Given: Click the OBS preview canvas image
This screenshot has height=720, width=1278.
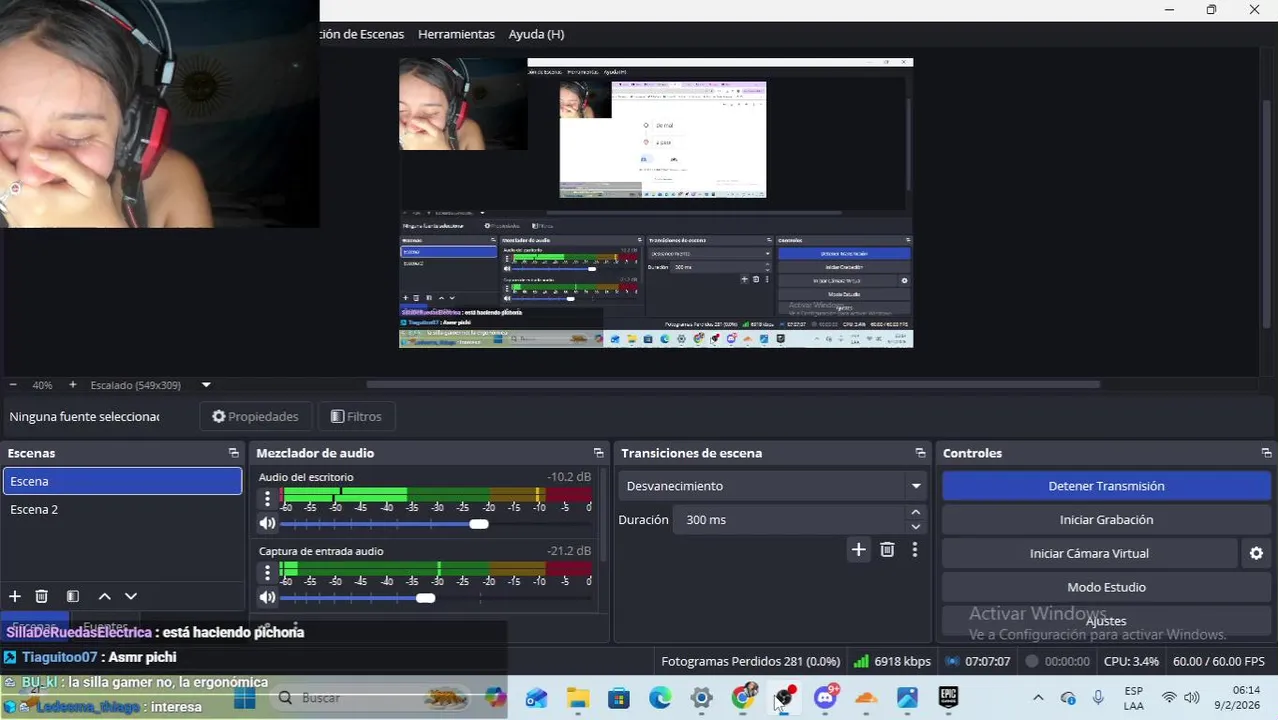Looking at the screenshot, I should (656, 203).
